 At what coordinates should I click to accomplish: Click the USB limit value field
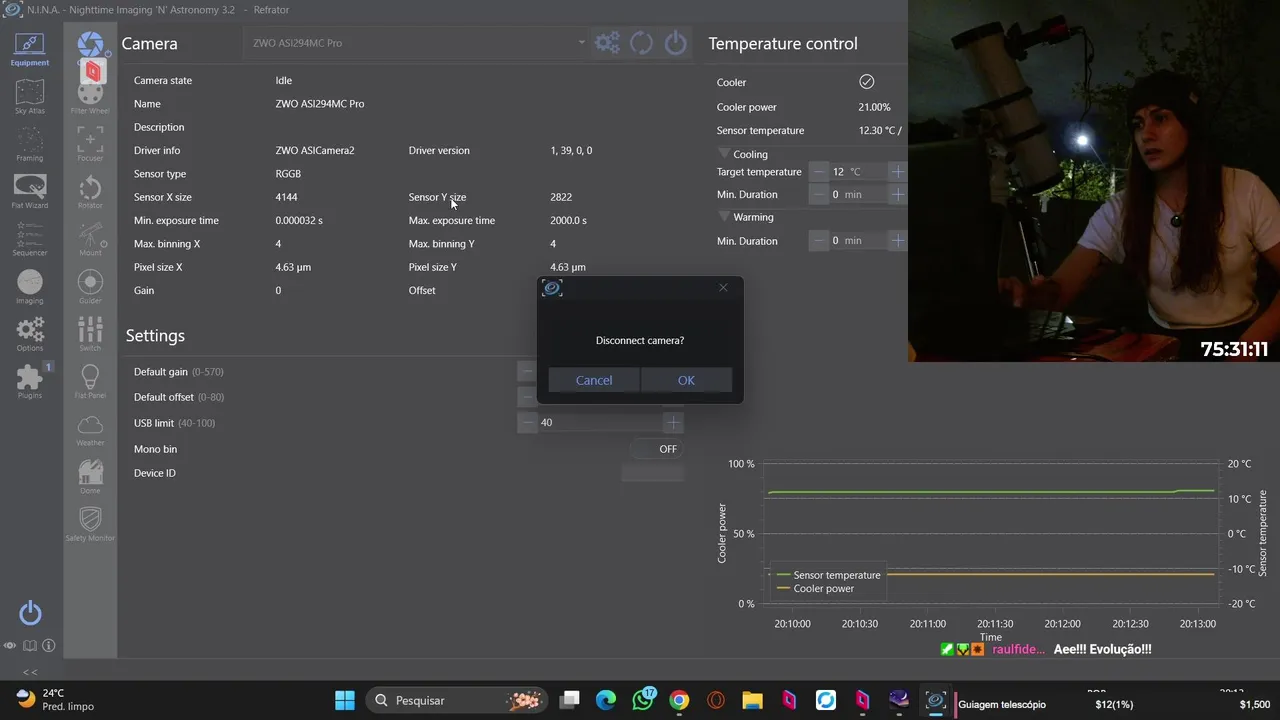(600, 423)
